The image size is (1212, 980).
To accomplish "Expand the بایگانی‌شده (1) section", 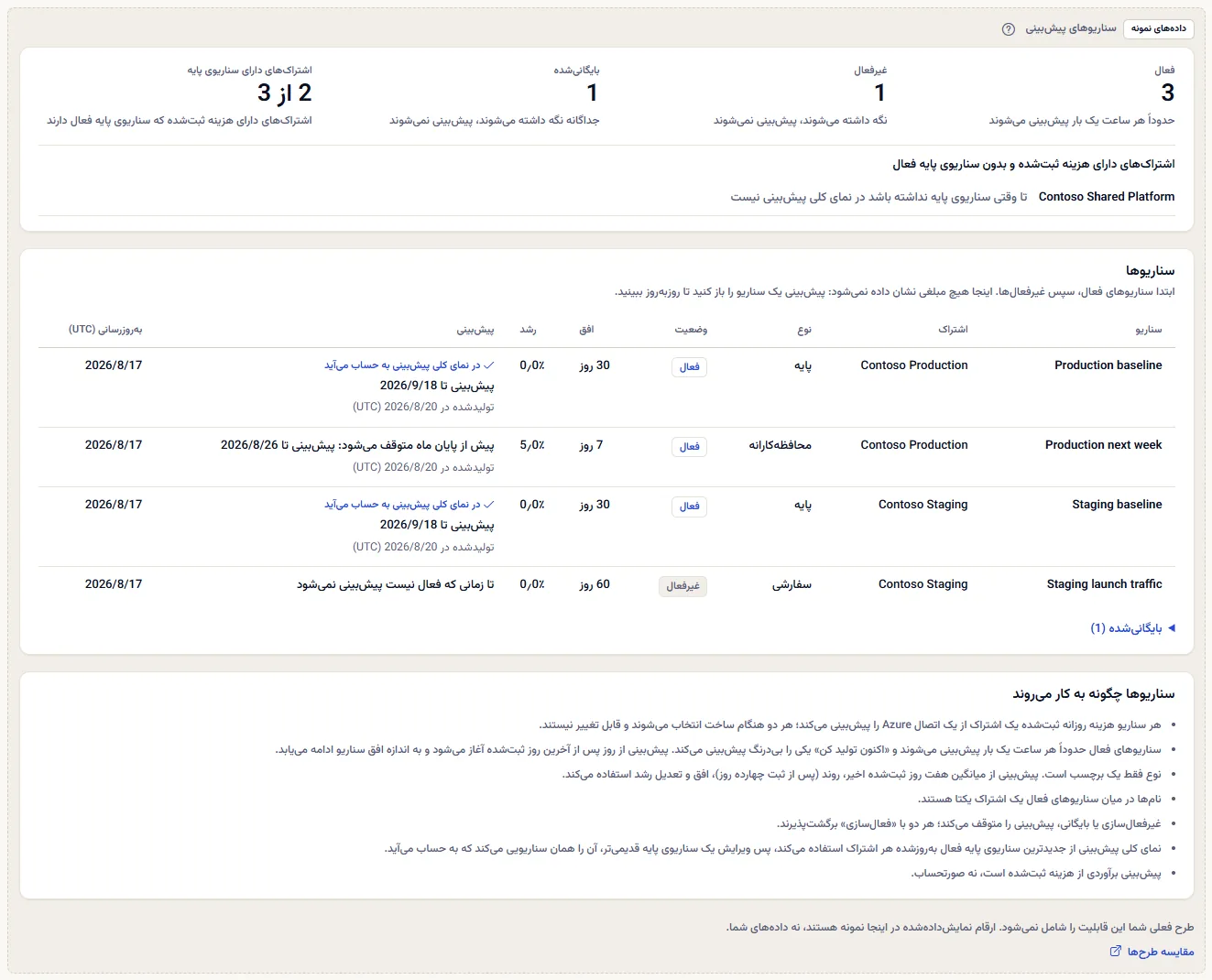I will 1132,628.
